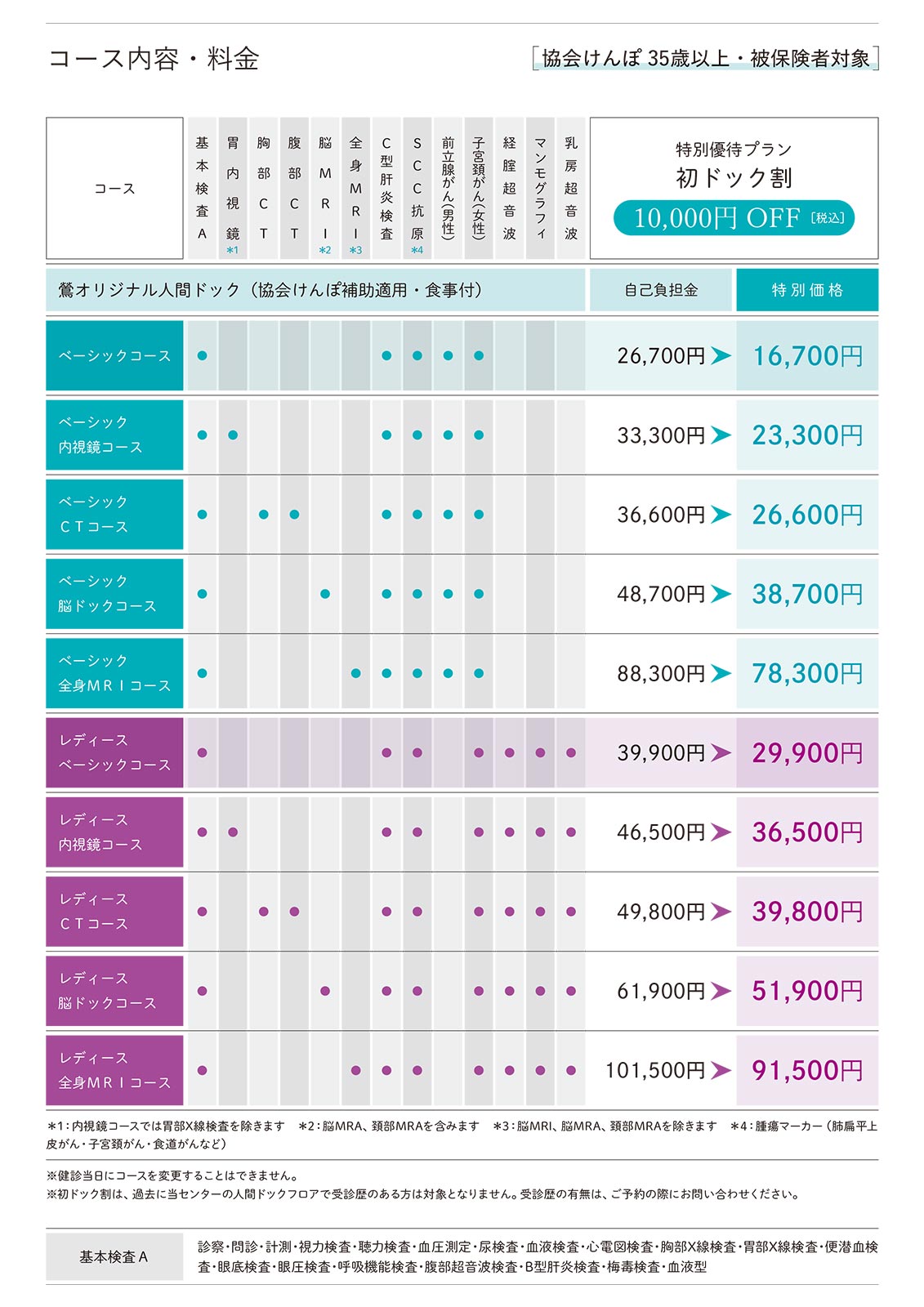
Task: Click the 特別価格 column header
Action: tap(807, 290)
